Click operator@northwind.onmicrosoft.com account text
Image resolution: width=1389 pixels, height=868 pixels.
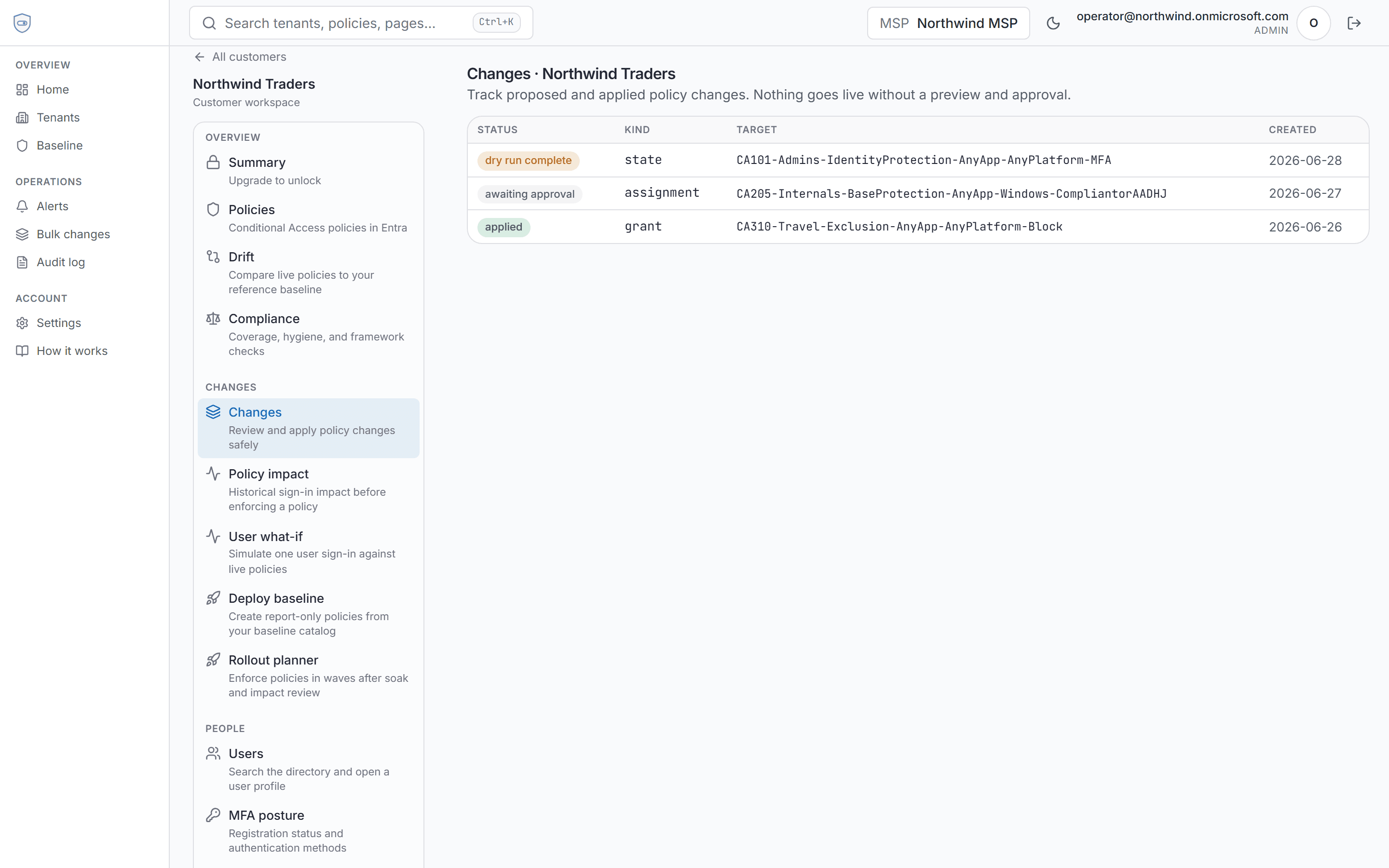click(1182, 16)
